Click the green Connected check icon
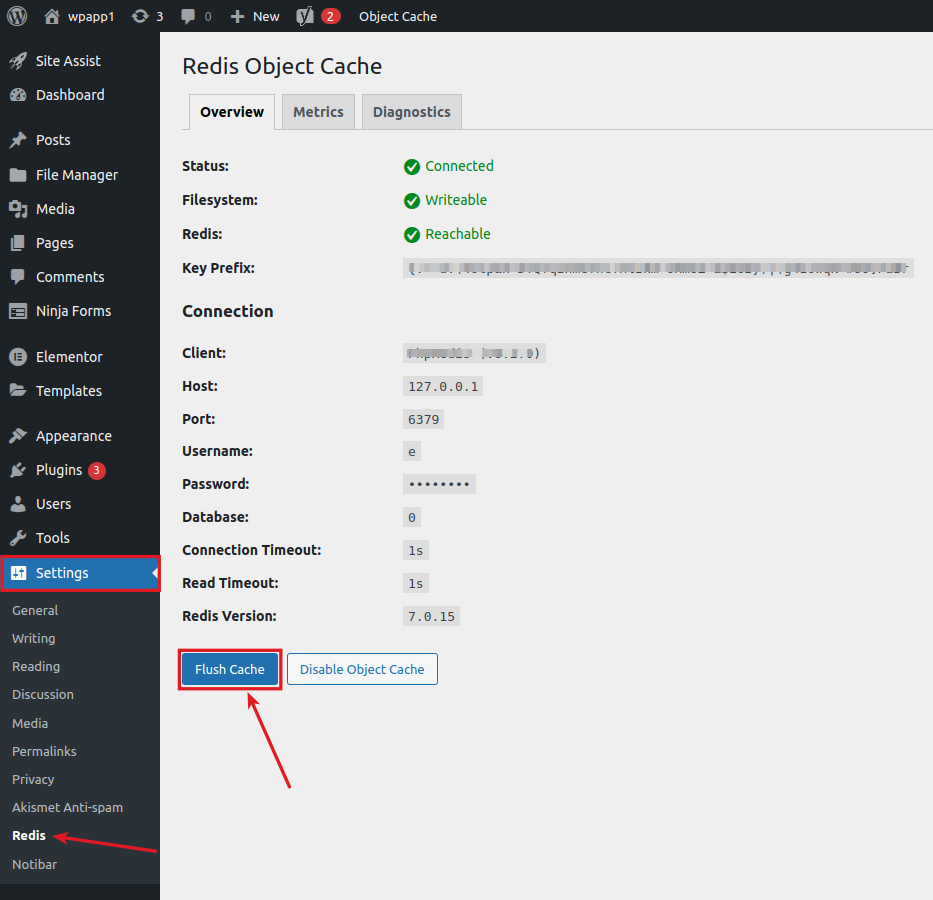 point(412,167)
